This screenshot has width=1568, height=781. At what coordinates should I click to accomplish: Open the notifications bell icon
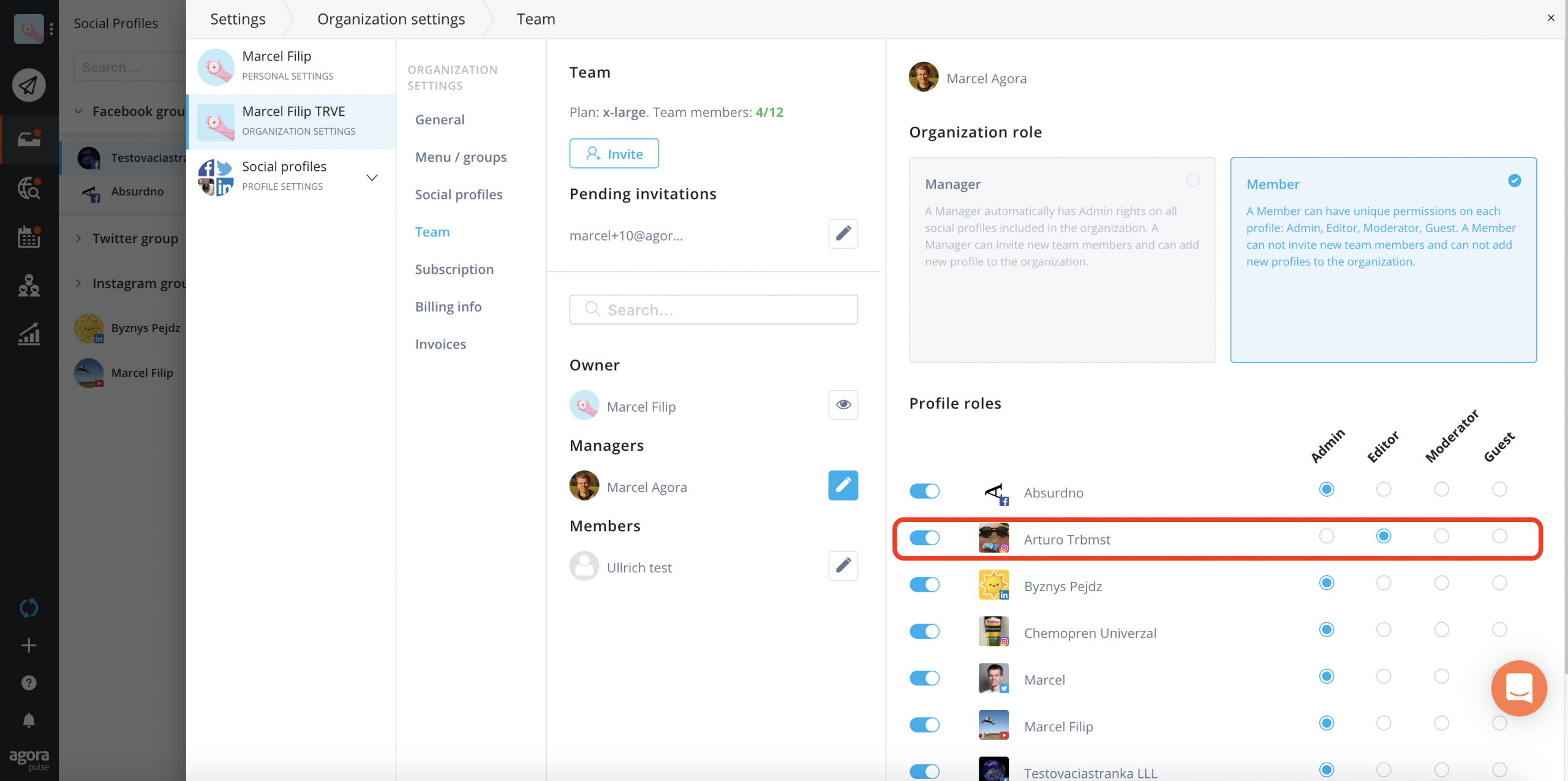(x=29, y=720)
